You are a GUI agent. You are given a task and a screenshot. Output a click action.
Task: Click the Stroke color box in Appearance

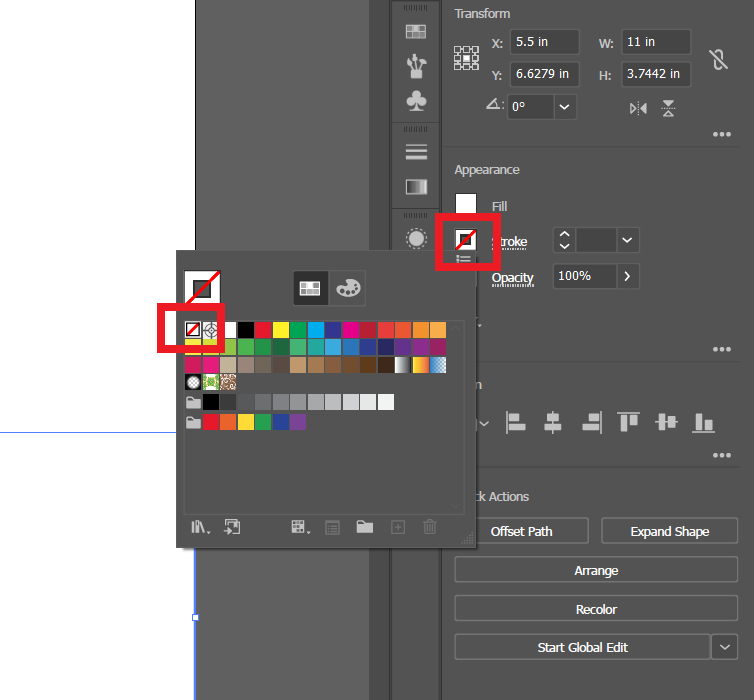[x=466, y=239]
